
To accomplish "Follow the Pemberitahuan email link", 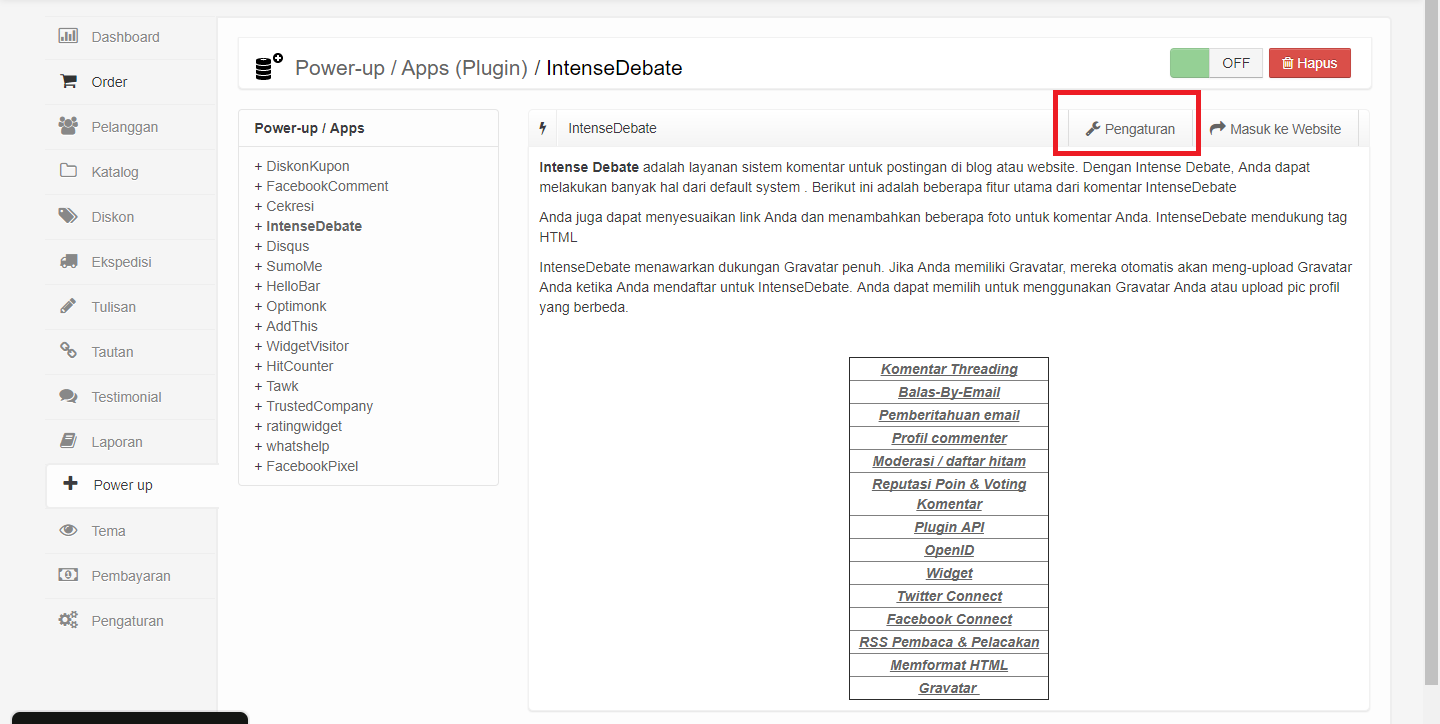I will coord(949,415).
